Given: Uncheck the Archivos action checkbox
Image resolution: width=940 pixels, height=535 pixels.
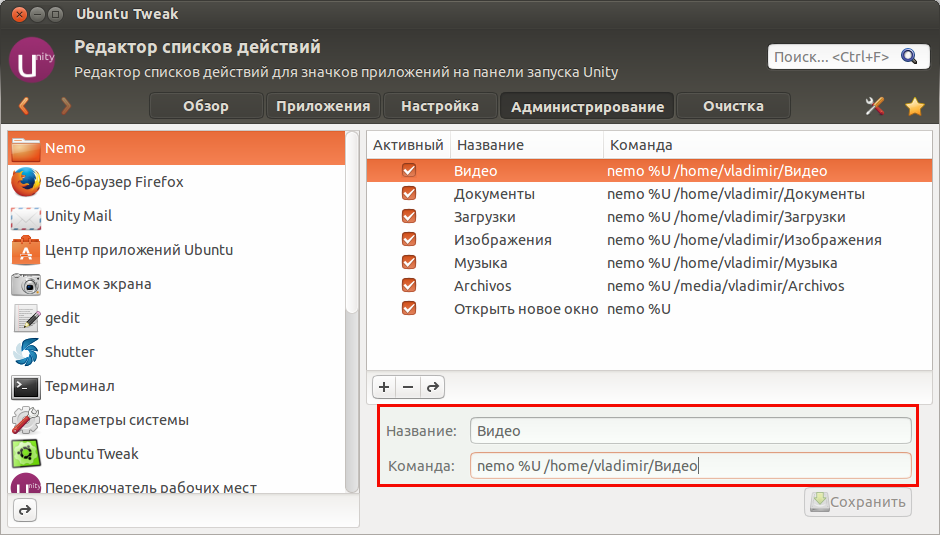Looking at the screenshot, I should point(409,285).
